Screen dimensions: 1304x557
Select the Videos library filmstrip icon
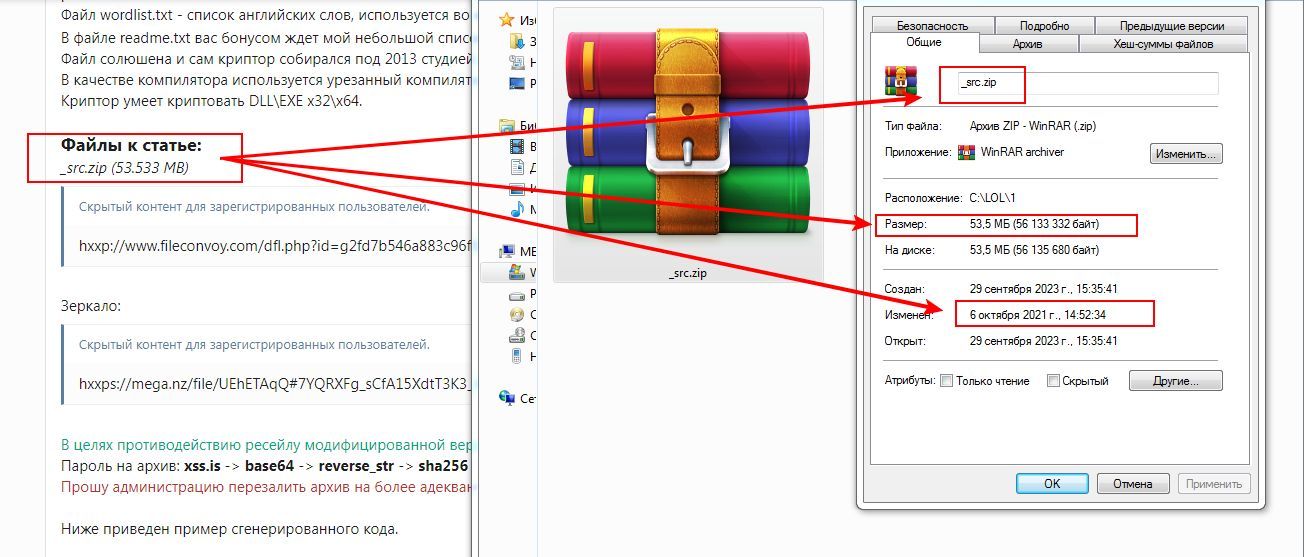[517, 146]
